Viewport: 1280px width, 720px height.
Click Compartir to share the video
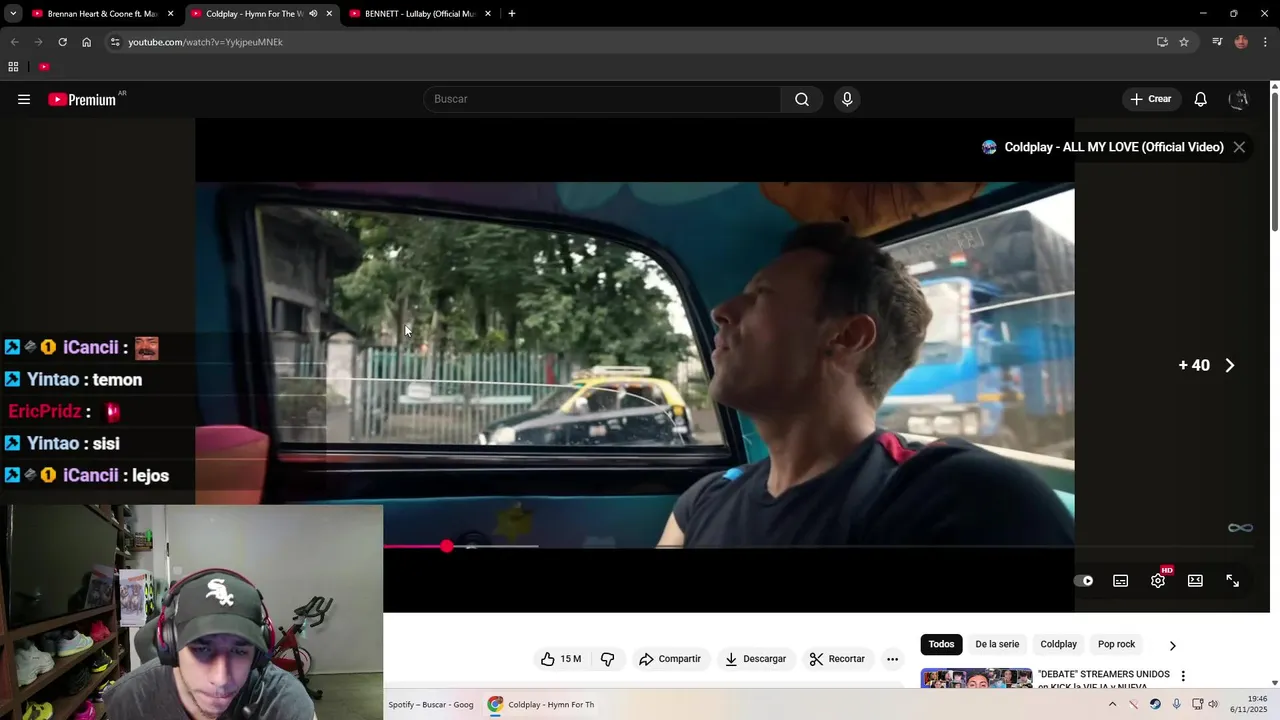pyautogui.click(x=670, y=659)
